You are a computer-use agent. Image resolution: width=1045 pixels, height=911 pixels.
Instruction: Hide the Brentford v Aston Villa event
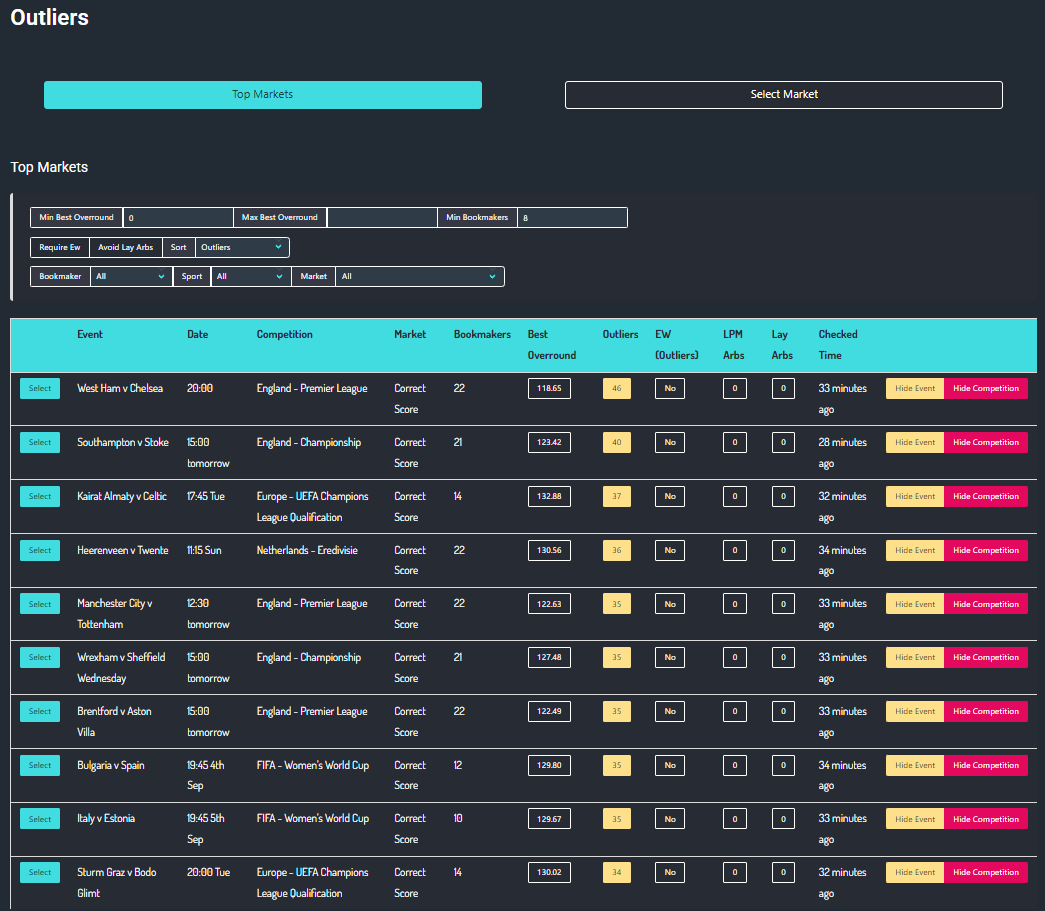[915, 711]
